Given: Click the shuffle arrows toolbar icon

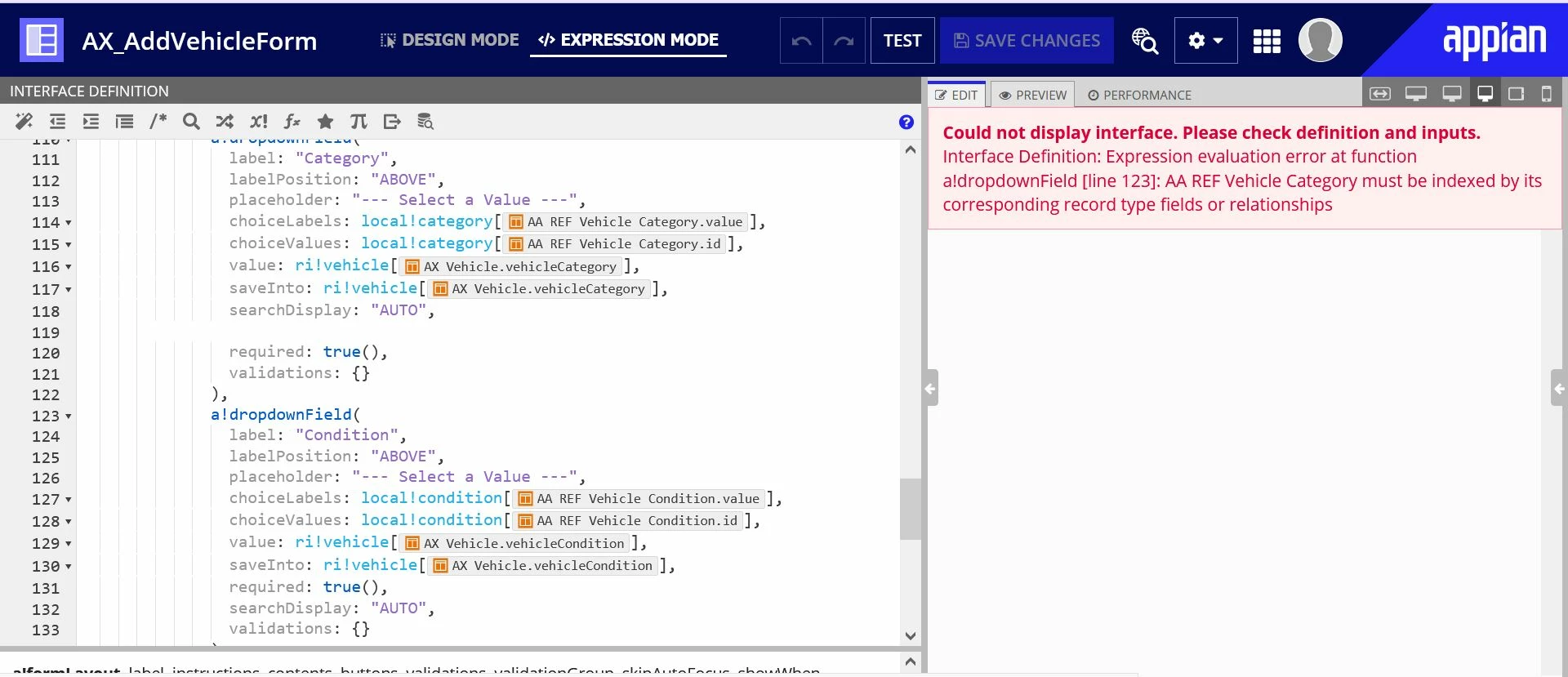Looking at the screenshot, I should (x=225, y=122).
